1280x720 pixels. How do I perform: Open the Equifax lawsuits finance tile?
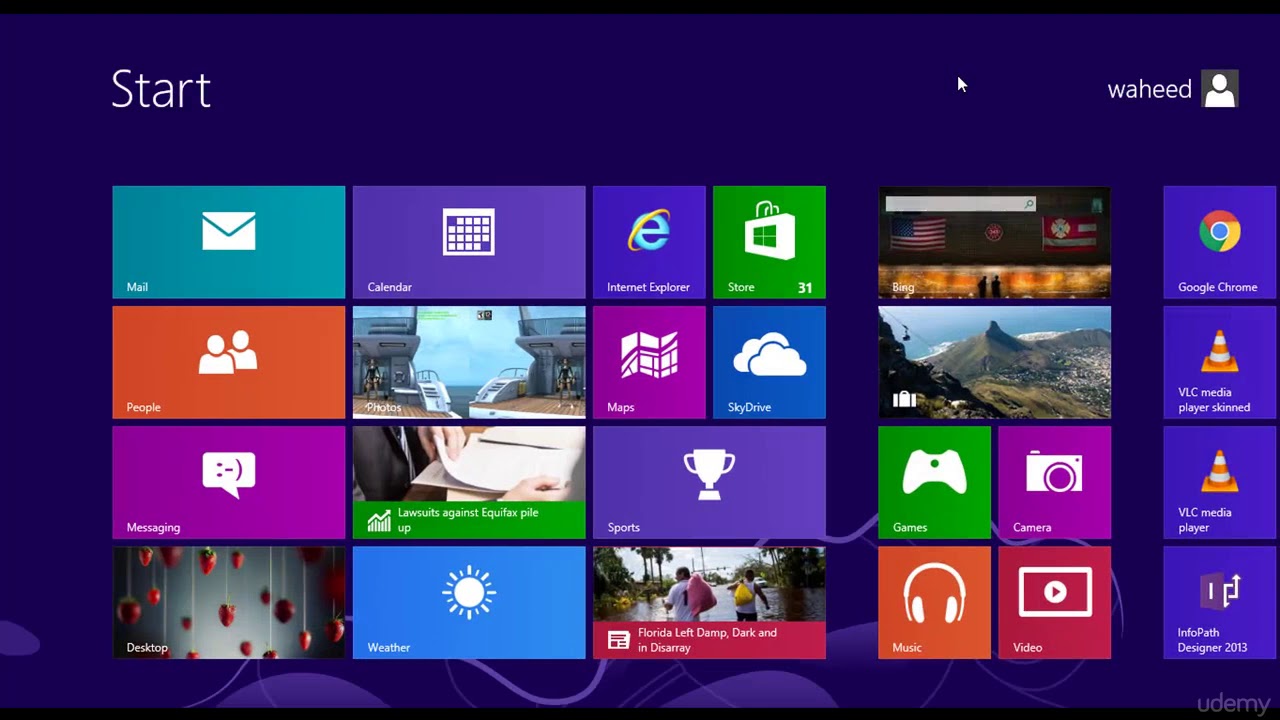tap(469, 482)
